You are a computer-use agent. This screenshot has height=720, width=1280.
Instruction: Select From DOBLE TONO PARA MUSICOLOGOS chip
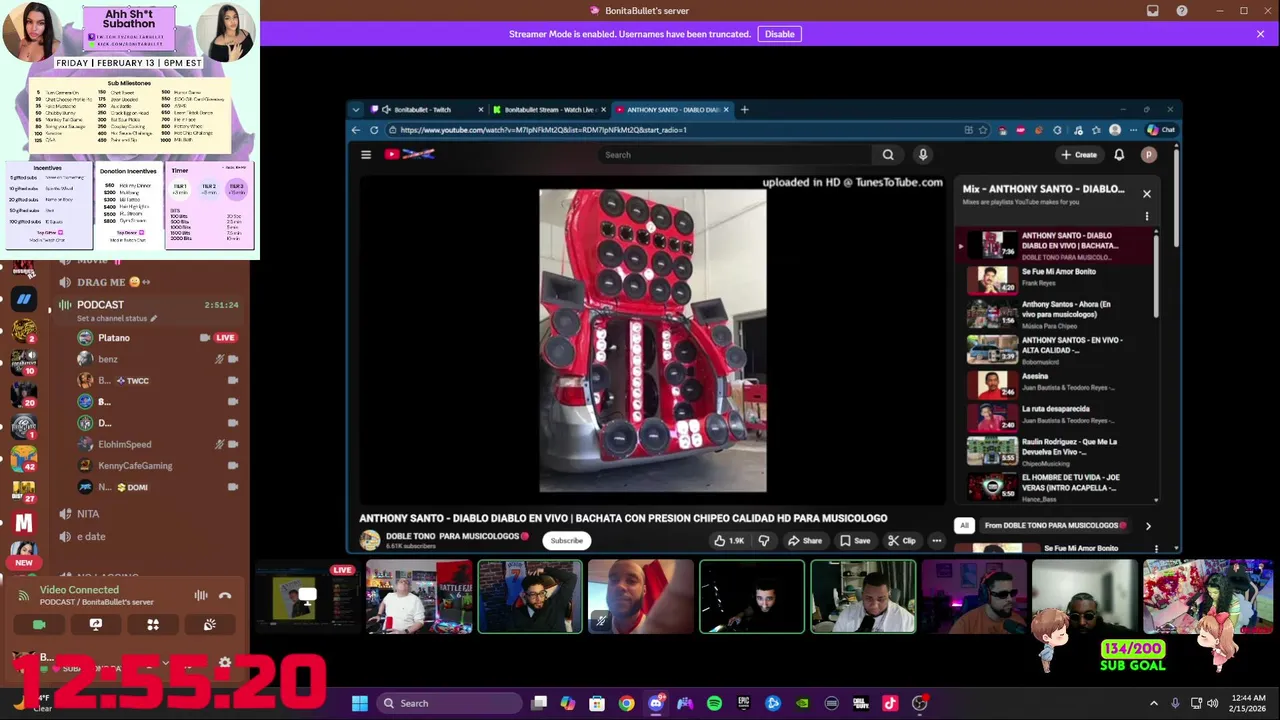click(x=1054, y=525)
